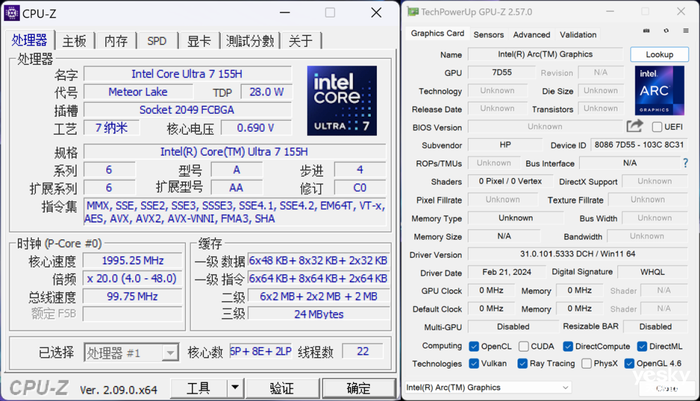Image resolution: width=700 pixels, height=401 pixels.
Task: Toggle the PhysX checkbox
Action: point(587,363)
